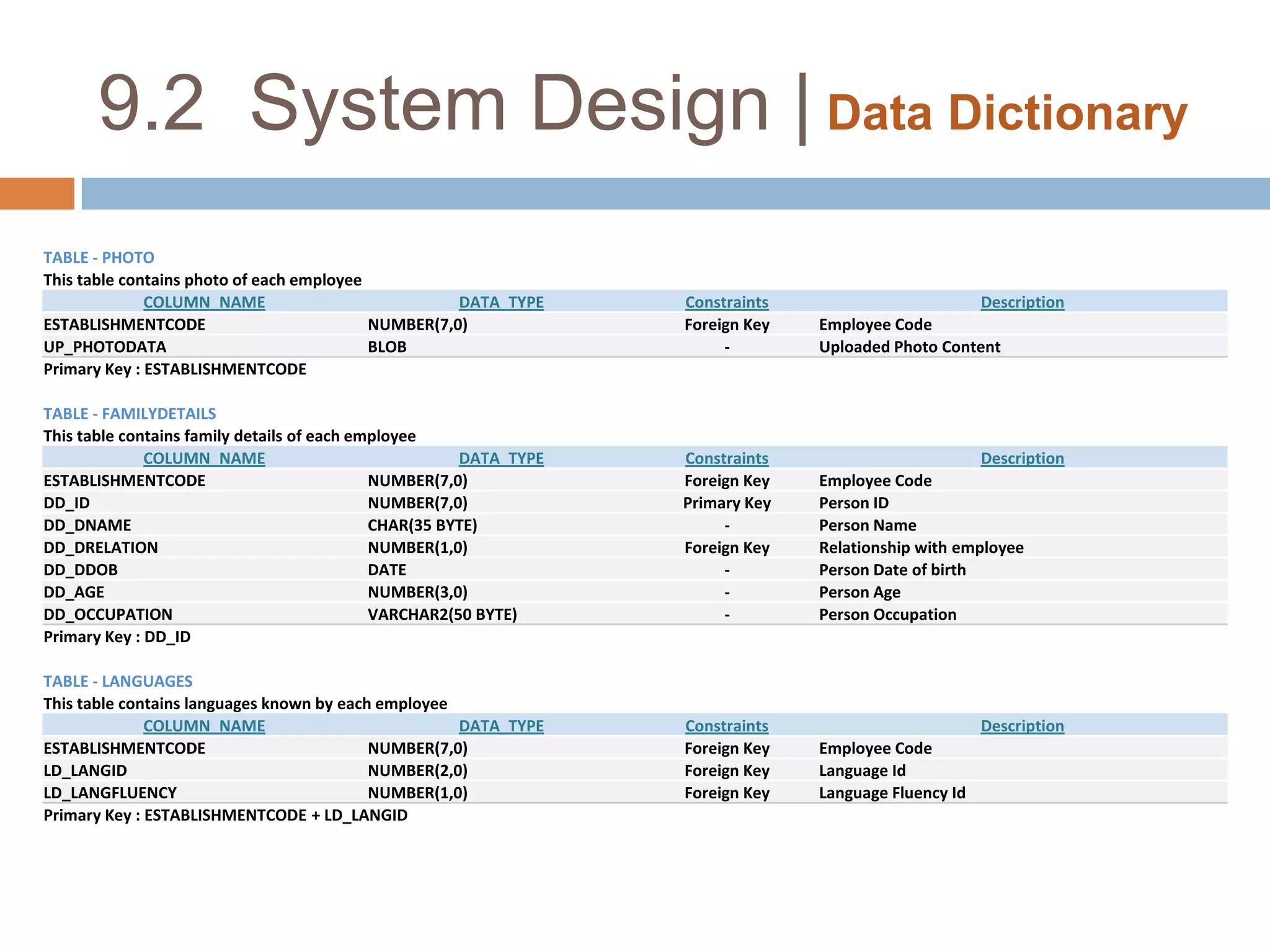Click the 'TABLE - FAMILYDETAILS' heading
The width and height of the screenshot is (1270, 952).
[130, 413]
